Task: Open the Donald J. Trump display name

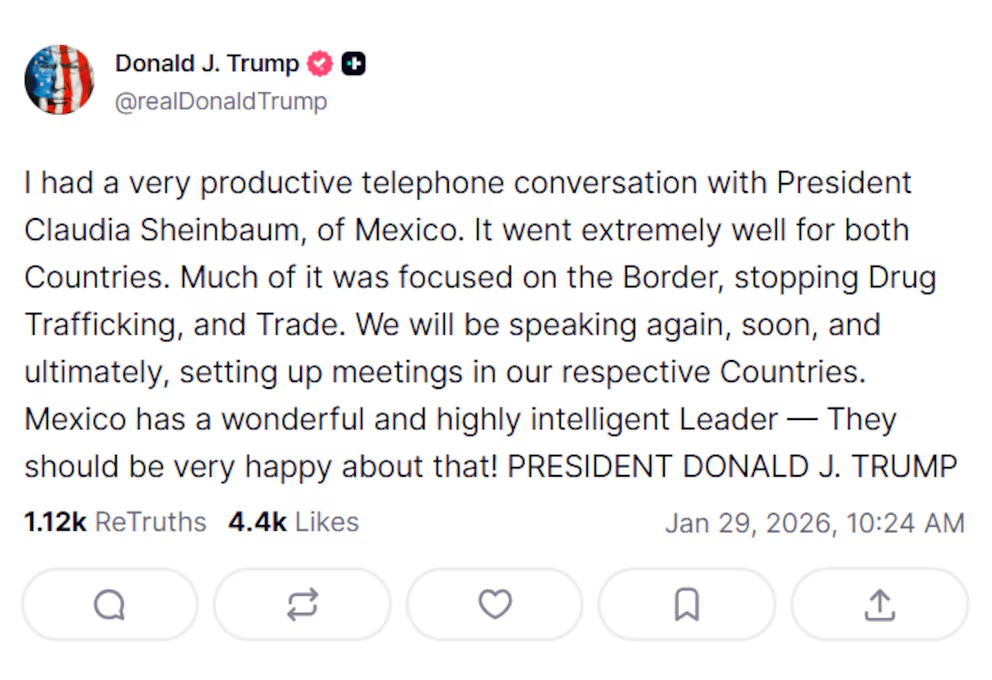Action: (x=207, y=64)
